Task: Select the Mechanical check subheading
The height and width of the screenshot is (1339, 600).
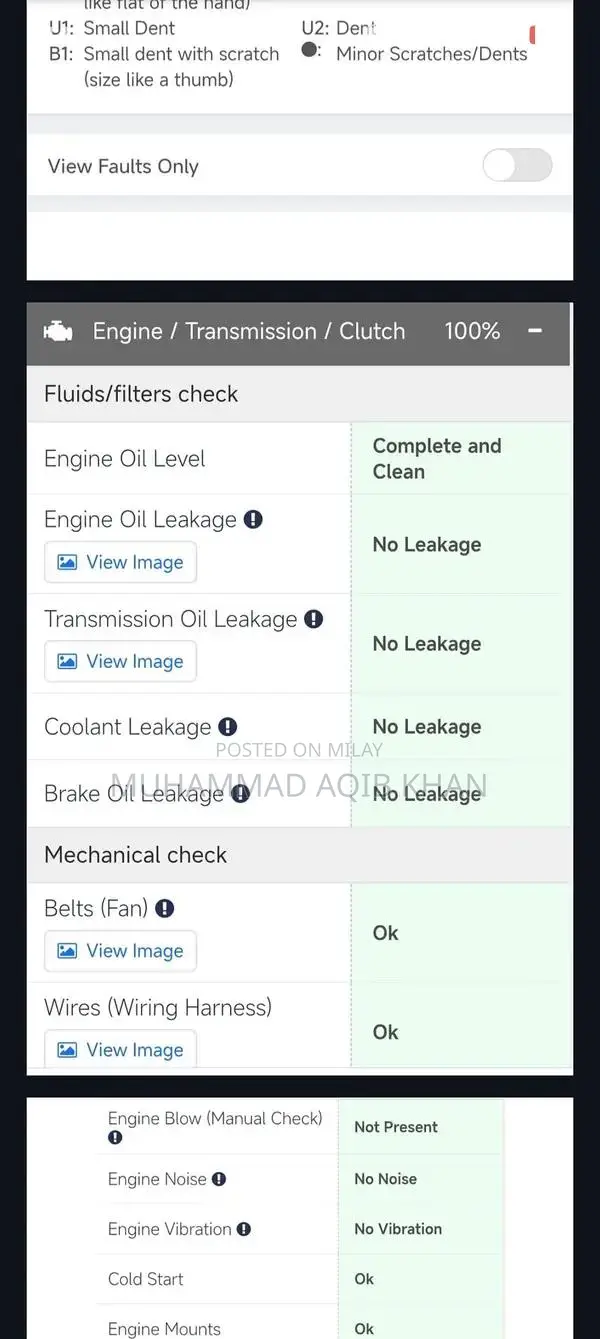Action: 136,855
